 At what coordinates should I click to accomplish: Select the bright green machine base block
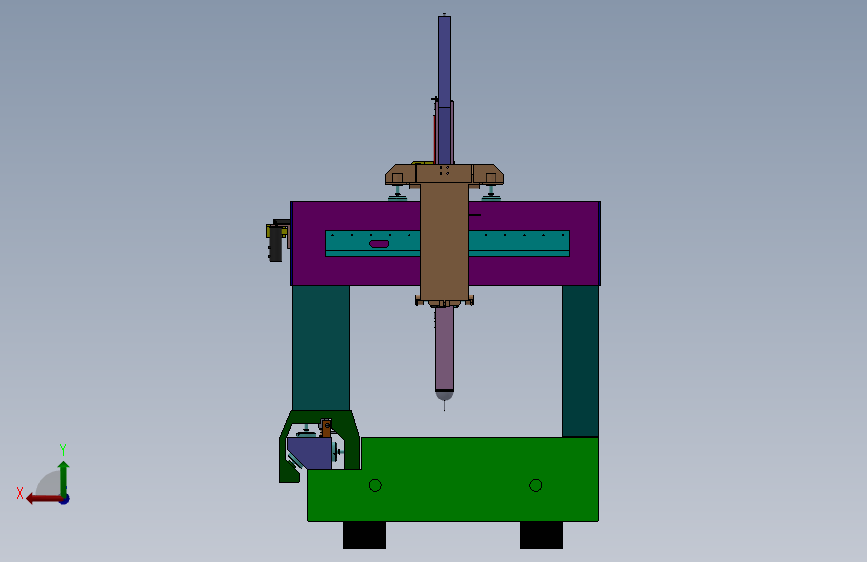point(453,479)
